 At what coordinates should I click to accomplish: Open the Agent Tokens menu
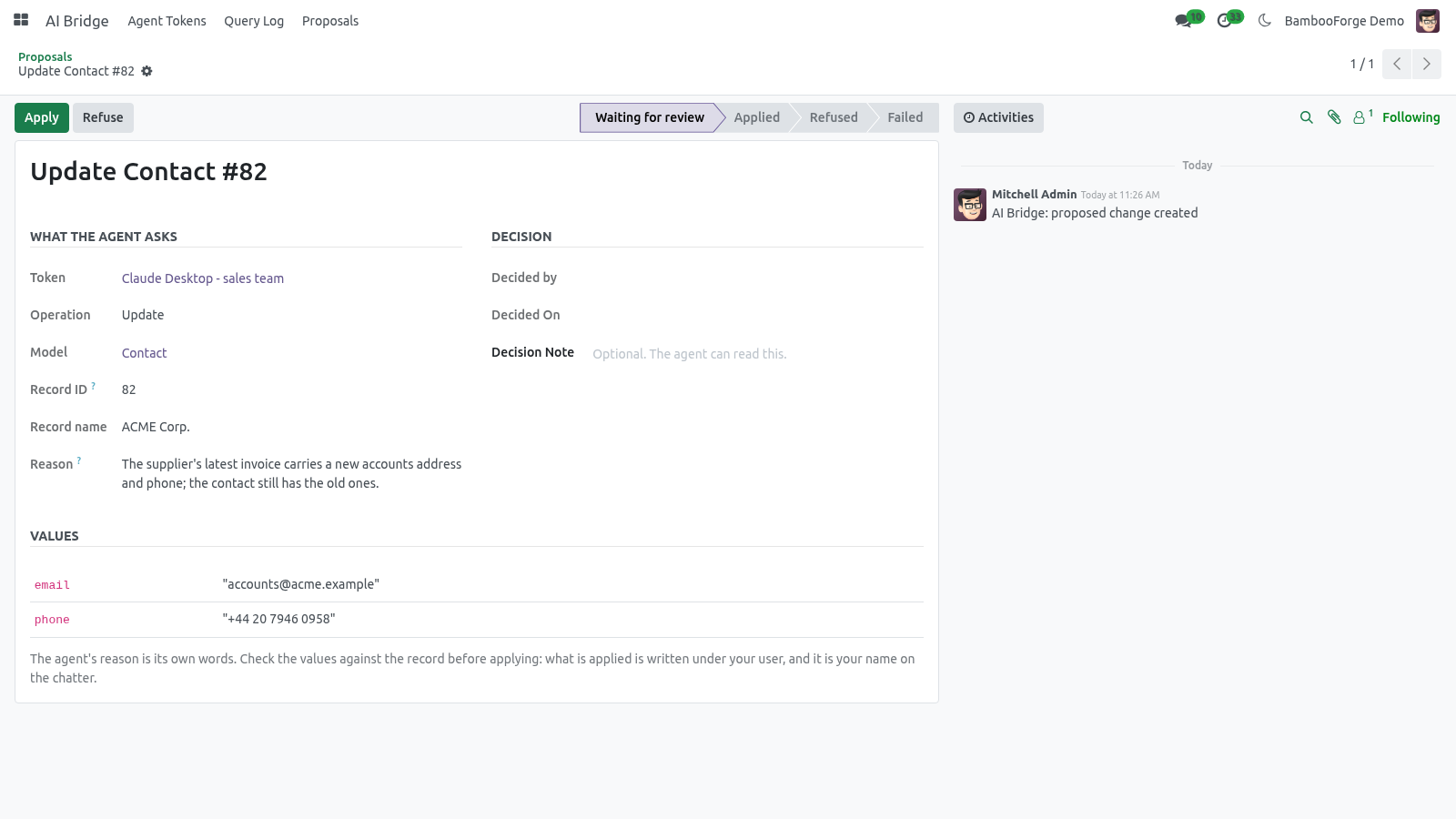167,21
